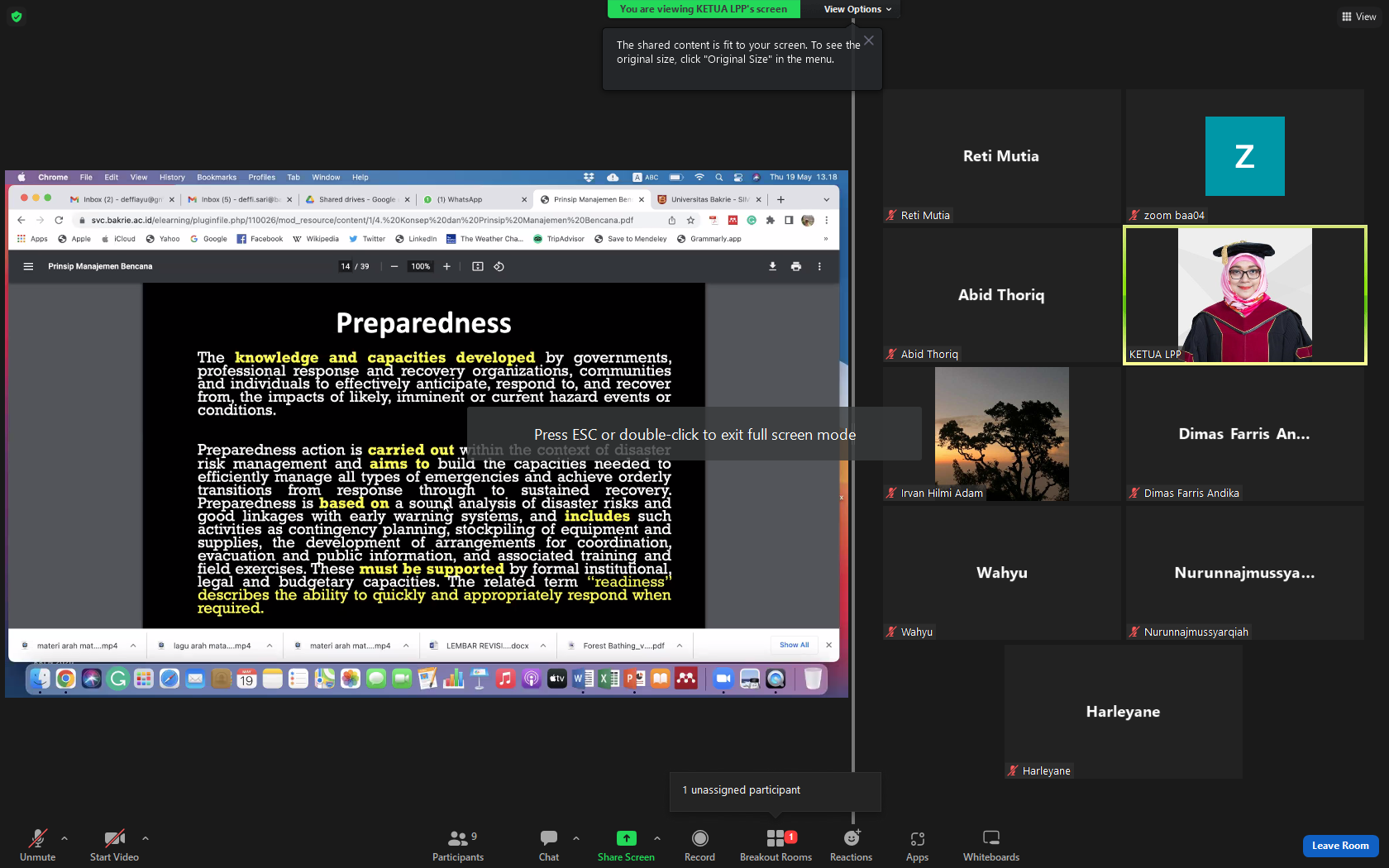This screenshot has width=1389, height=868.
Task: Click Microsoft Word in the Dock
Action: click(x=583, y=679)
